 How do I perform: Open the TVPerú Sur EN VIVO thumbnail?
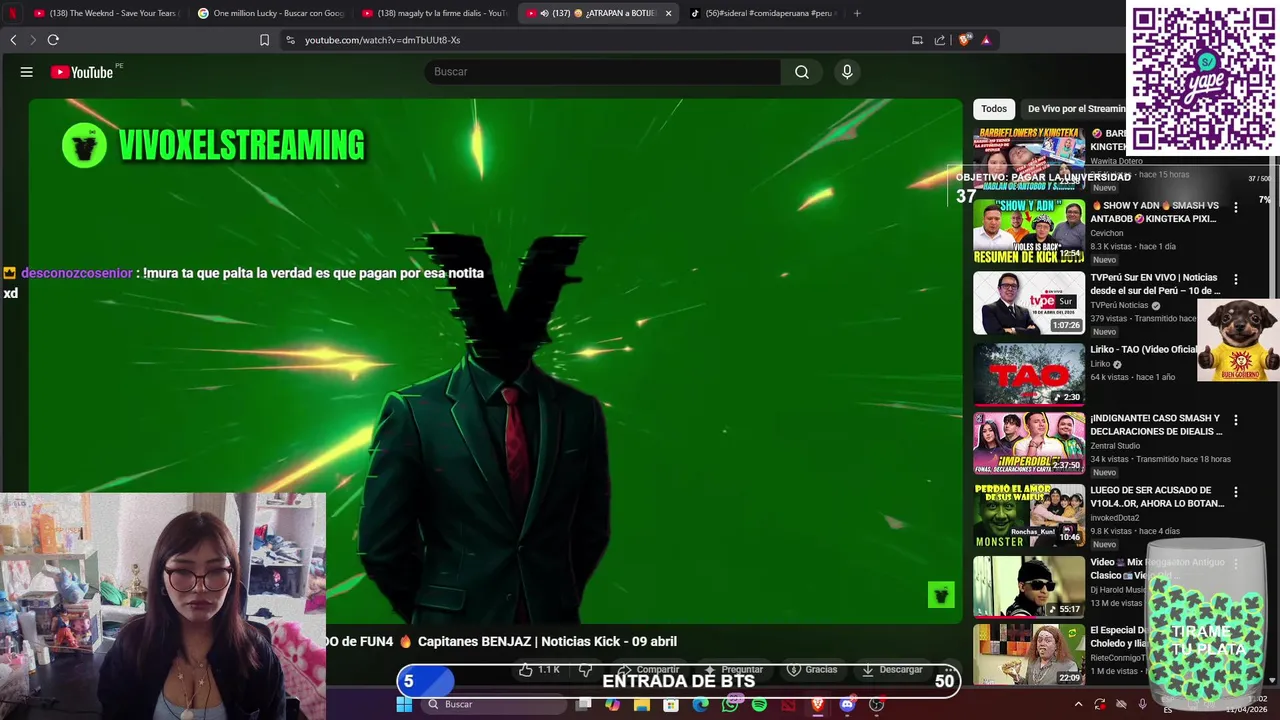point(1029,303)
